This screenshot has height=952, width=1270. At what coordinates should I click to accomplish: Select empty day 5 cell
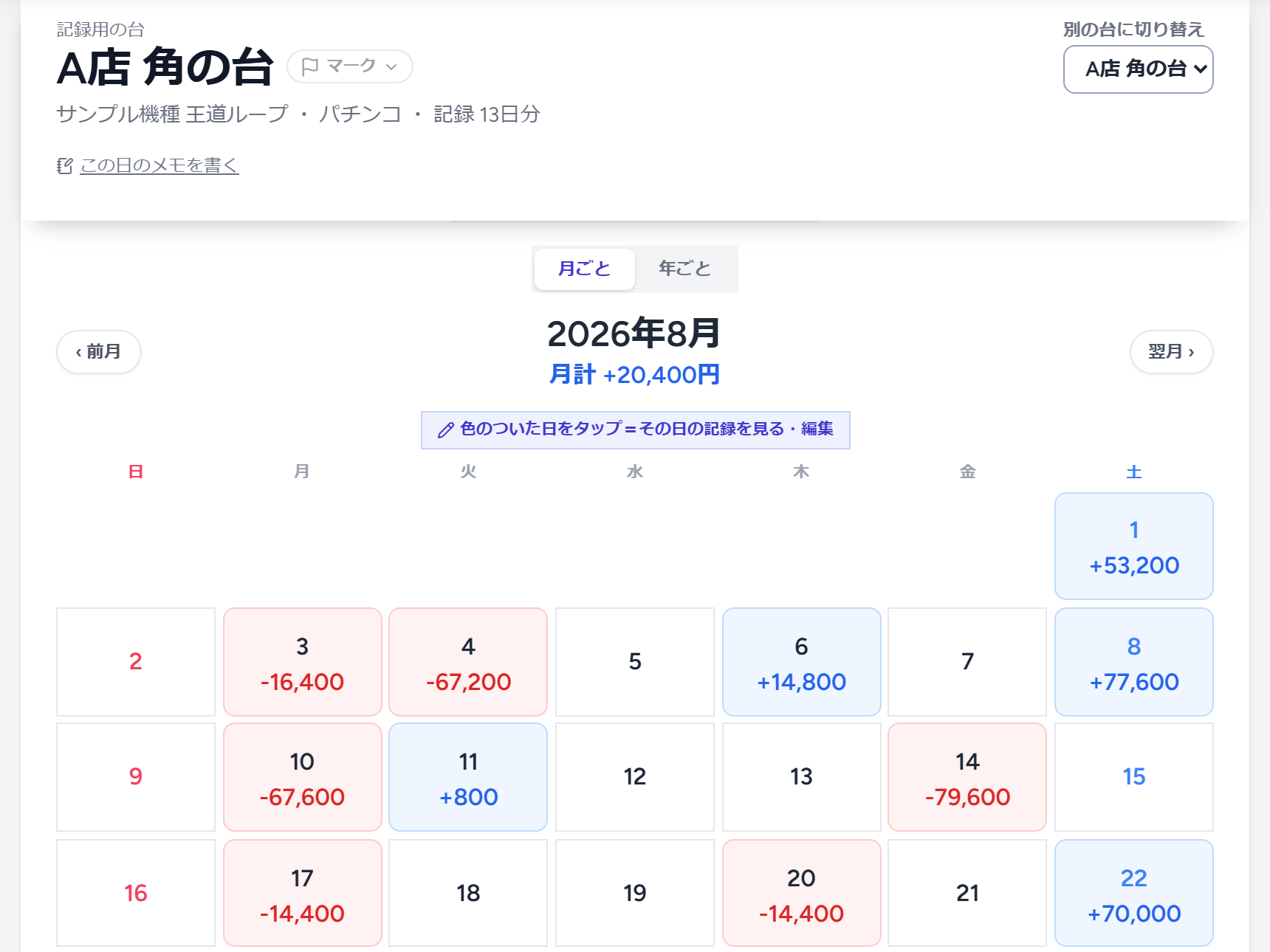pyautogui.click(x=635, y=662)
